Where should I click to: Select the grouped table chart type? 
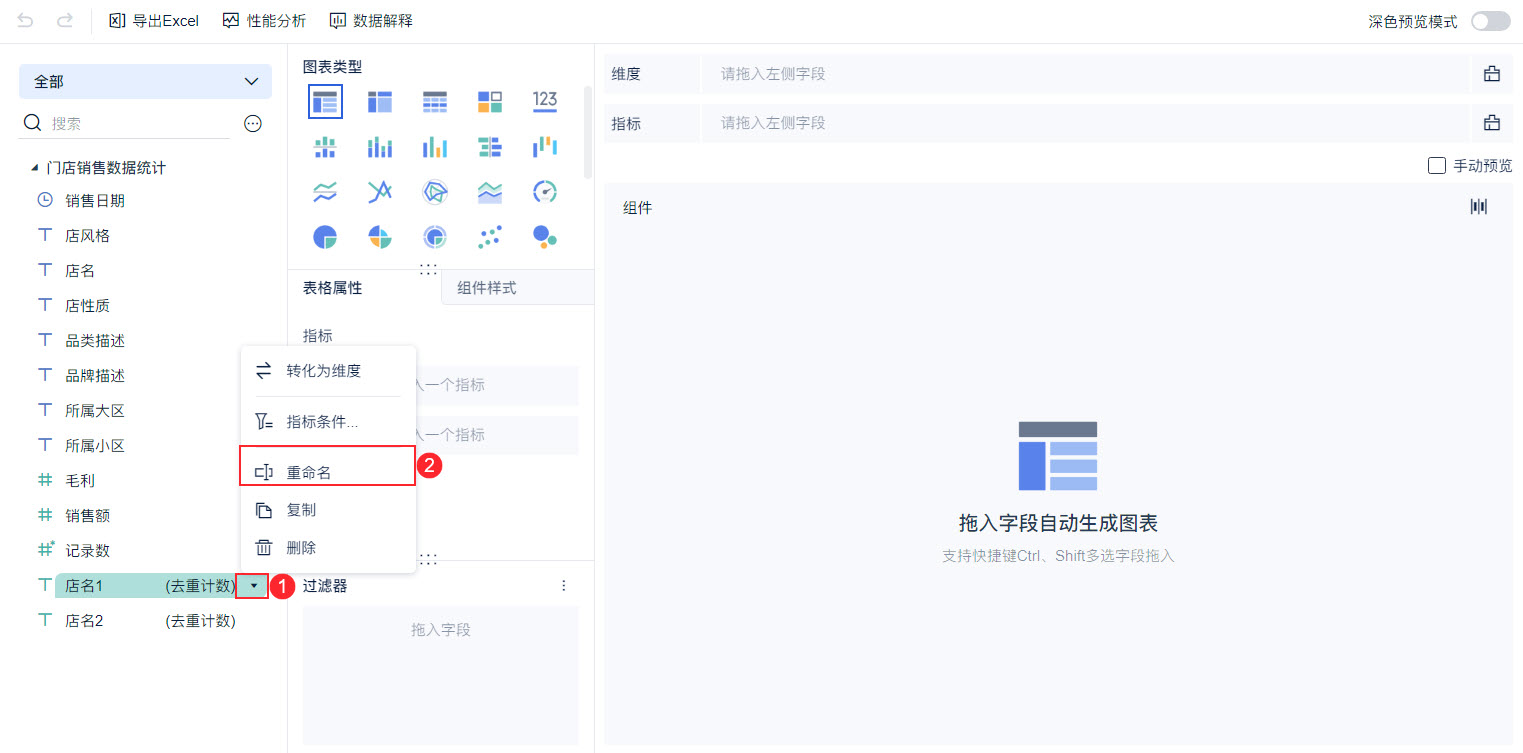click(325, 101)
